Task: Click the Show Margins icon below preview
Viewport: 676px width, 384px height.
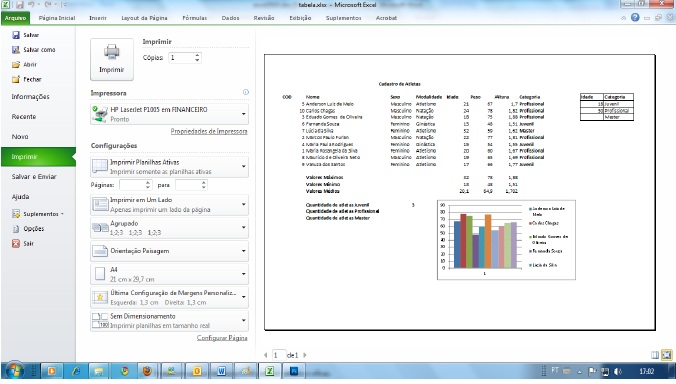Action: click(655, 355)
